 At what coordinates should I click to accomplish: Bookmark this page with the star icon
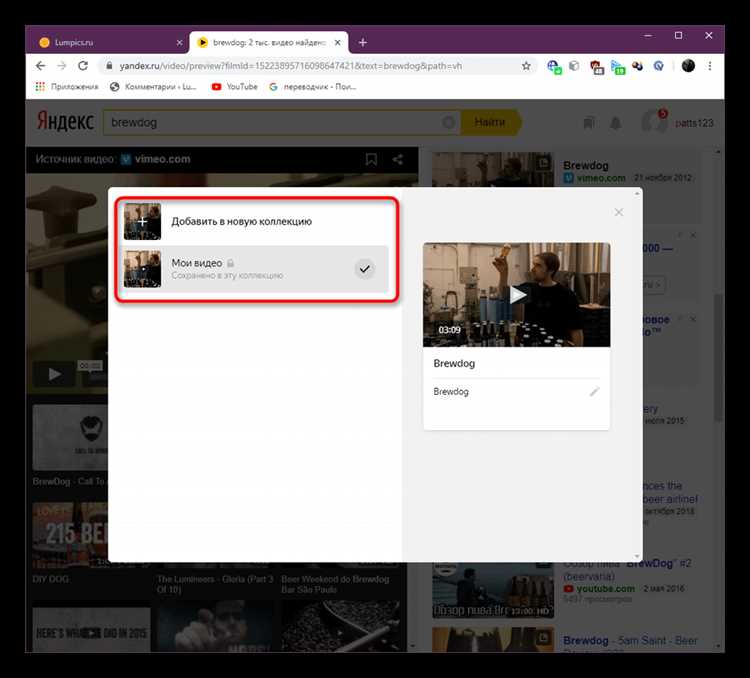pyautogui.click(x=526, y=66)
